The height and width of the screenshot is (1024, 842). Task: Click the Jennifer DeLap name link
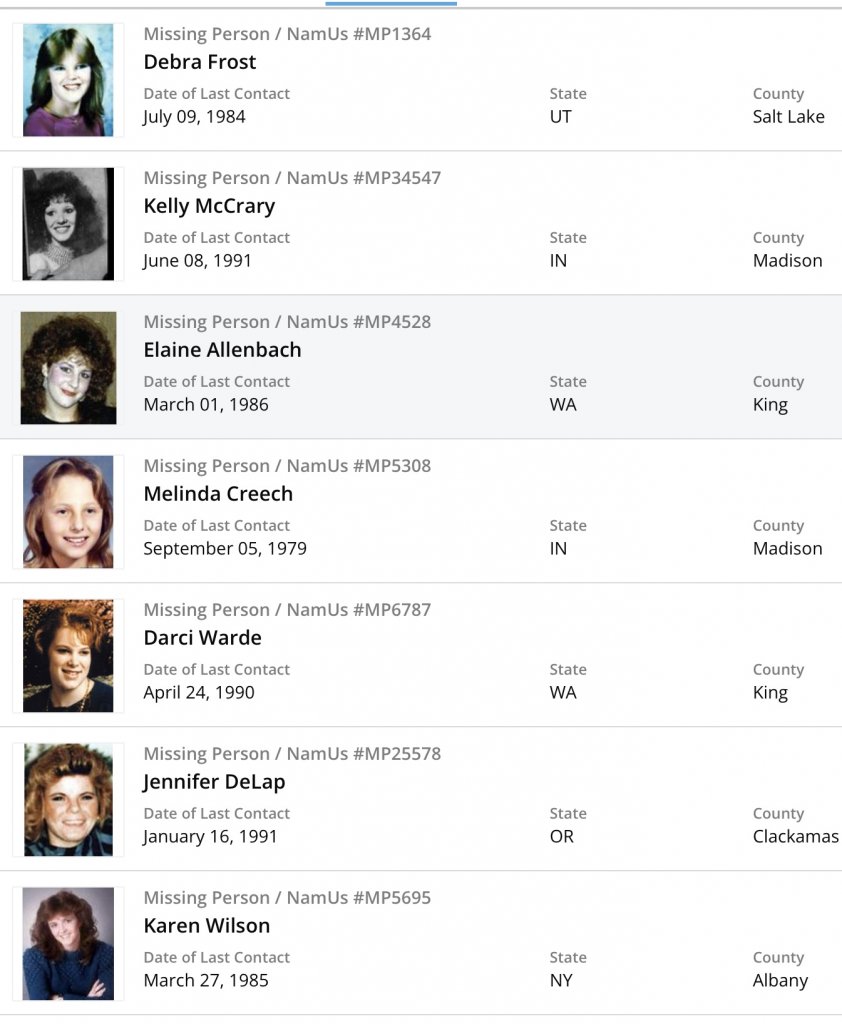(214, 782)
